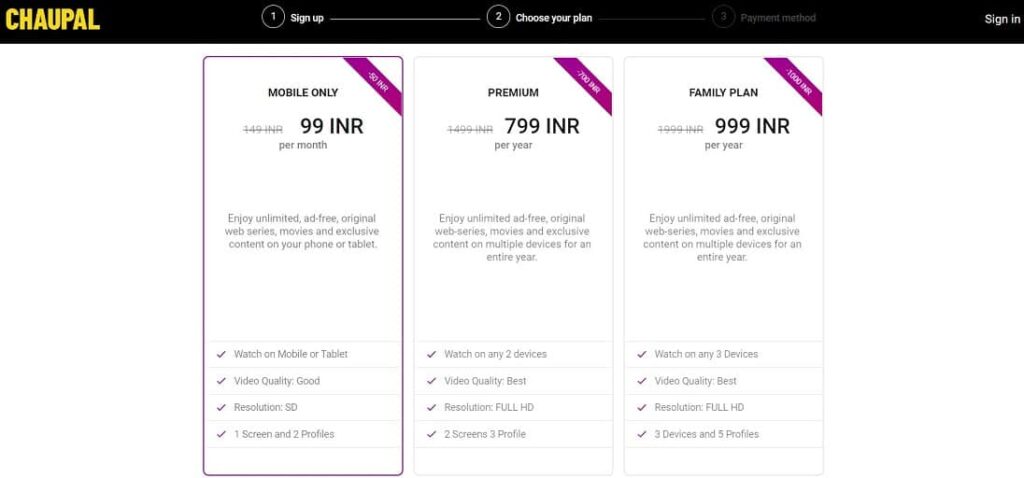Click the 999 INR Family Plan price
This screenshot has height=478, width=1024.
[x=752, y=127]
